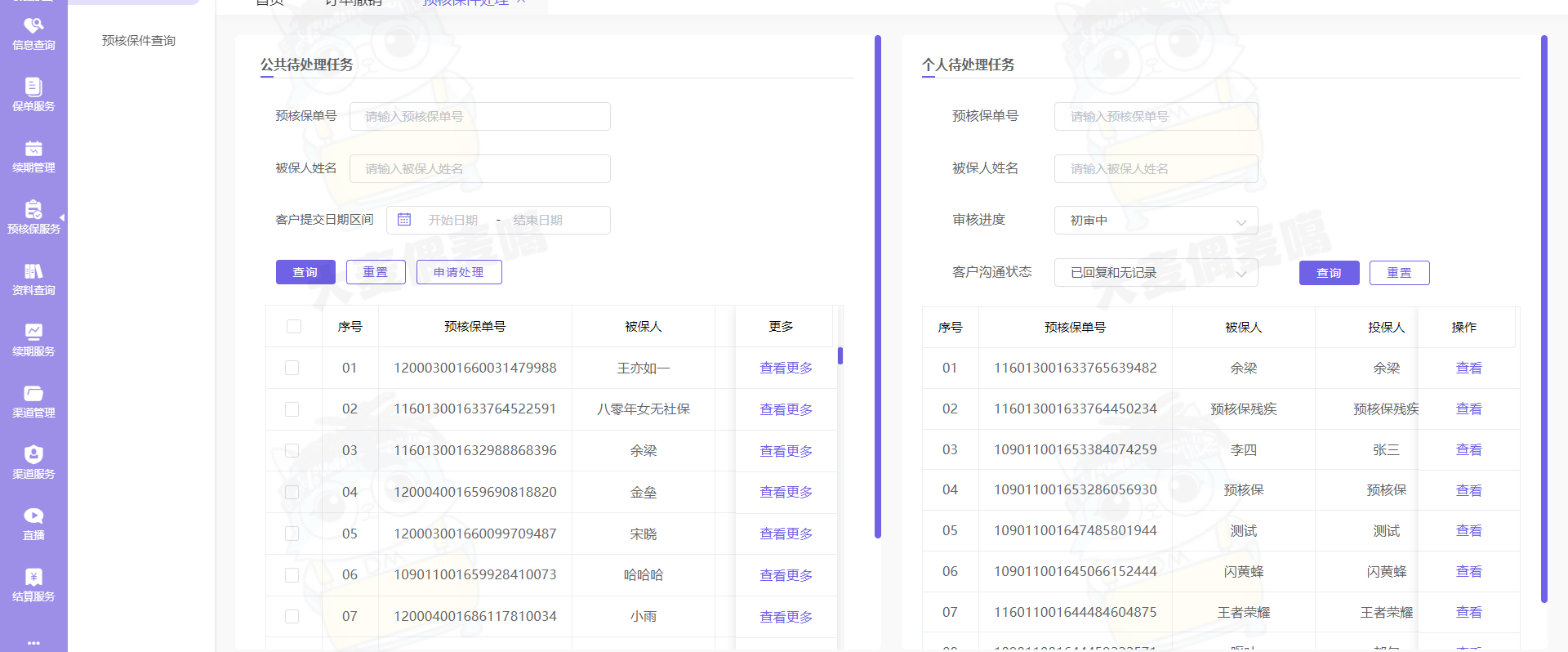1568x652 pixels.
Task: Open the 预核保件查询 submenu item
Action: click(139, 41)
